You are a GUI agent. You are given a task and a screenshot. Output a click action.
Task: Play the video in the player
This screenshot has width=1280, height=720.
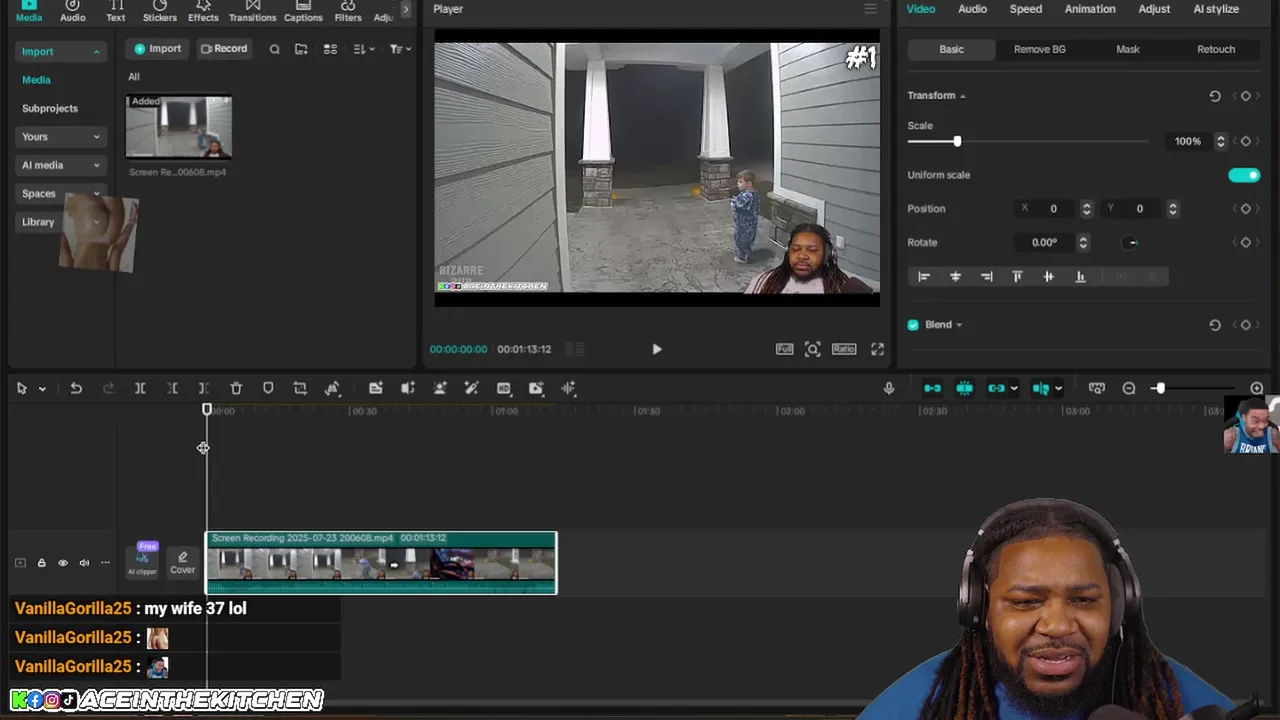click(657, 349)
